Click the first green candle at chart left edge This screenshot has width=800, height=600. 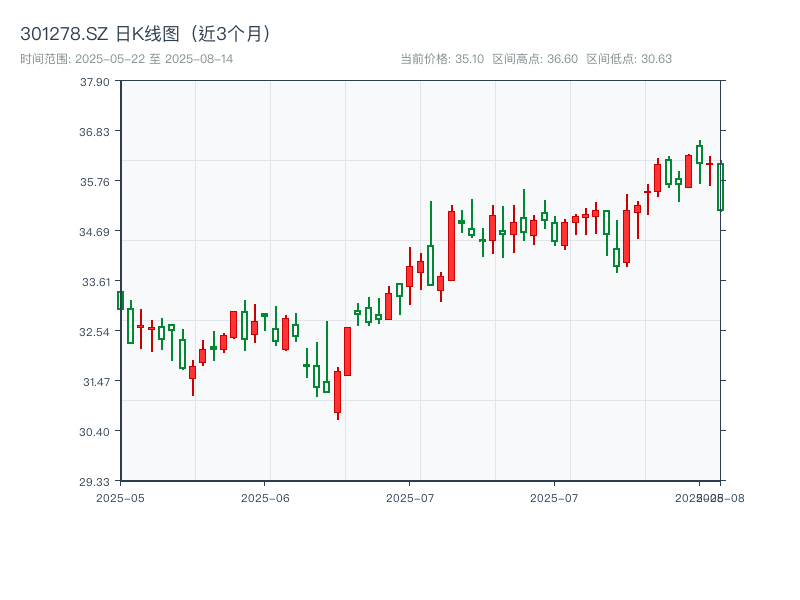(120, 300)
